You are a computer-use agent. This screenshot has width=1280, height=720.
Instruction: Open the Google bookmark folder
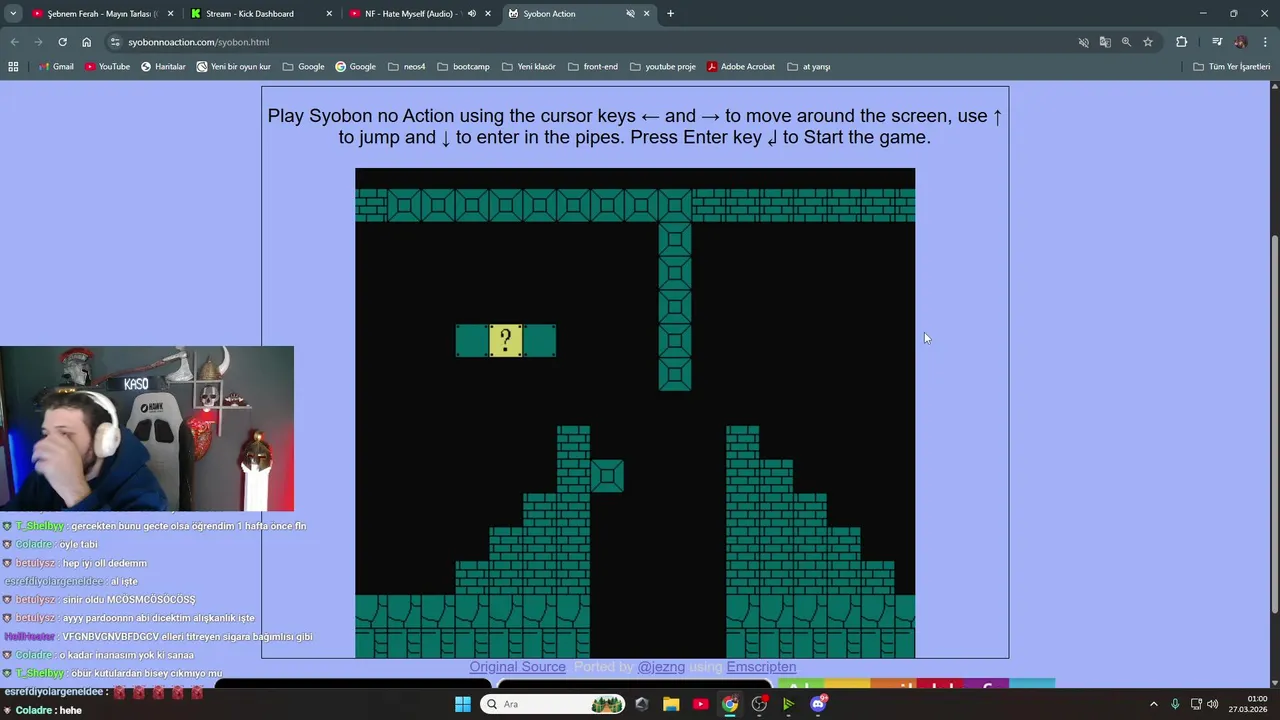pos(304,67)
